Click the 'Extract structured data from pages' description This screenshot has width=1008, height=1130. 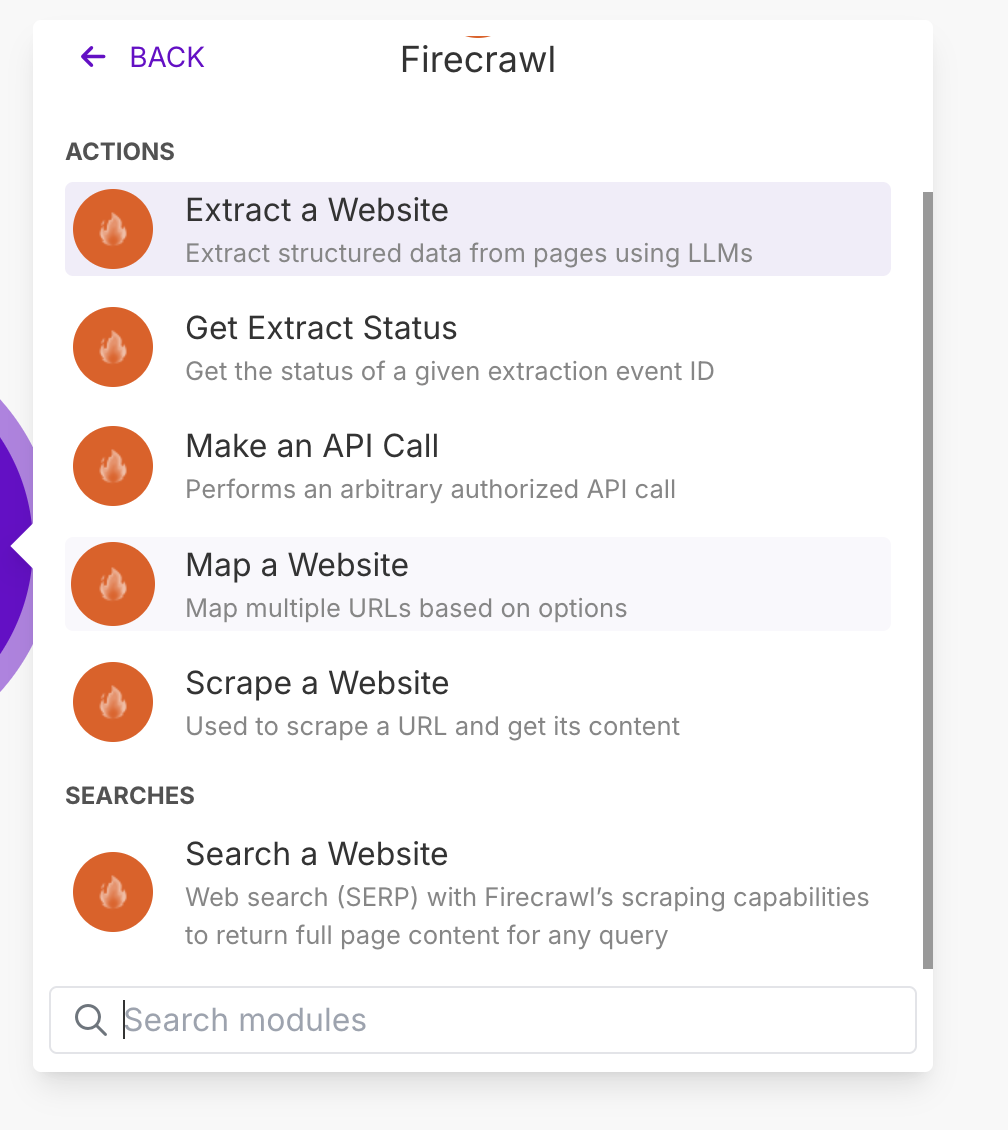pyautogui.click(x=469, y=253)
